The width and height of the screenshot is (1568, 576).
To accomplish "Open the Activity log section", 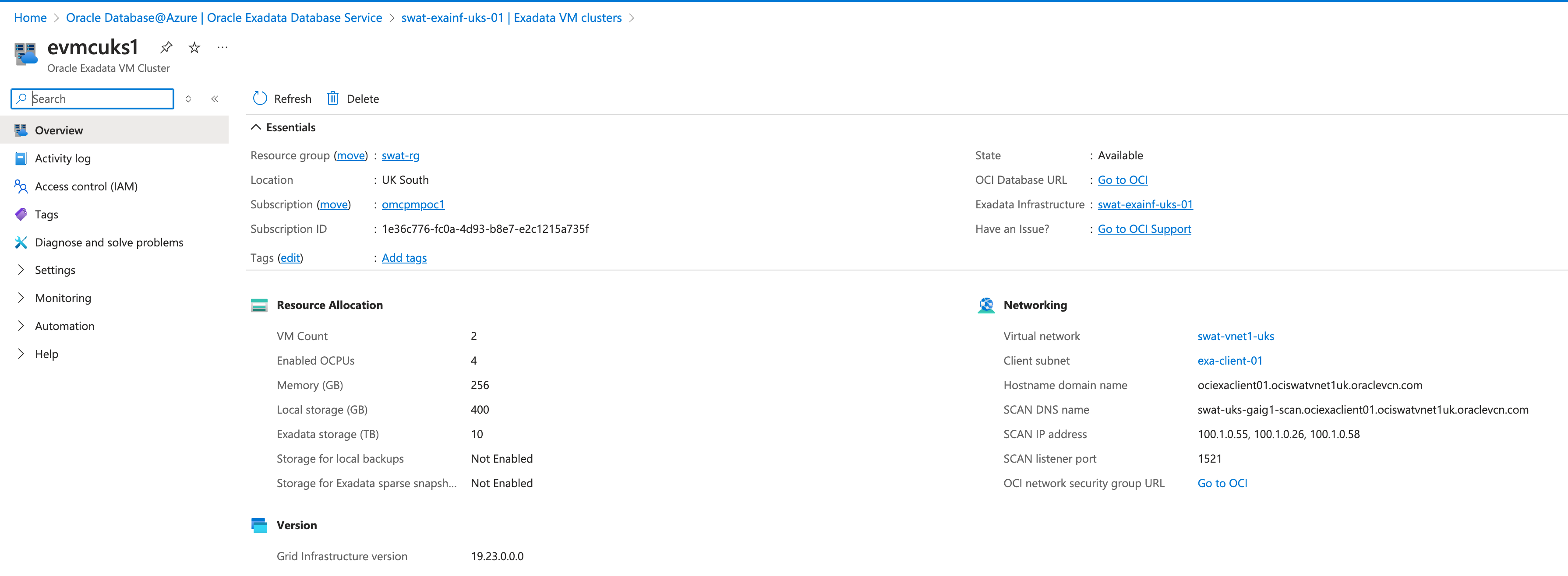I will point(63,158).
